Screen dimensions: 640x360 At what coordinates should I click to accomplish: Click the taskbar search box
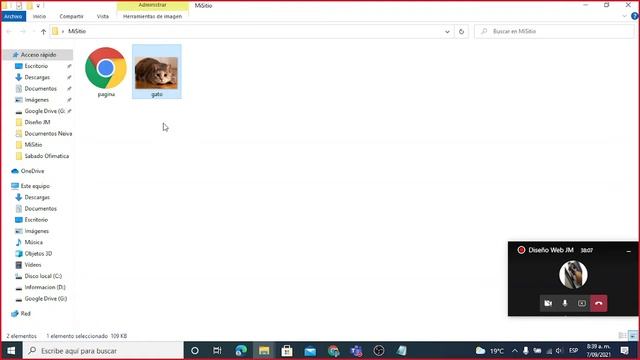pos(103,351)
